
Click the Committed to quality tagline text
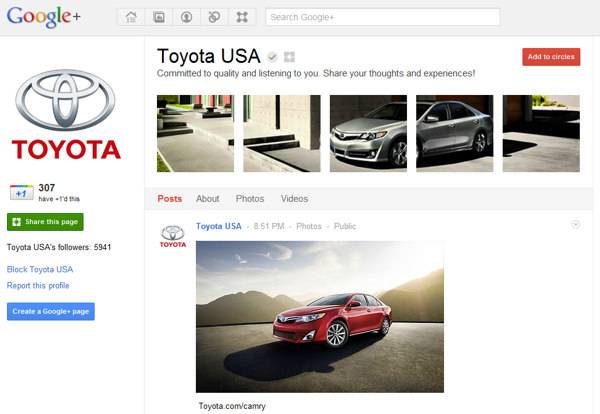pos(316,73)
